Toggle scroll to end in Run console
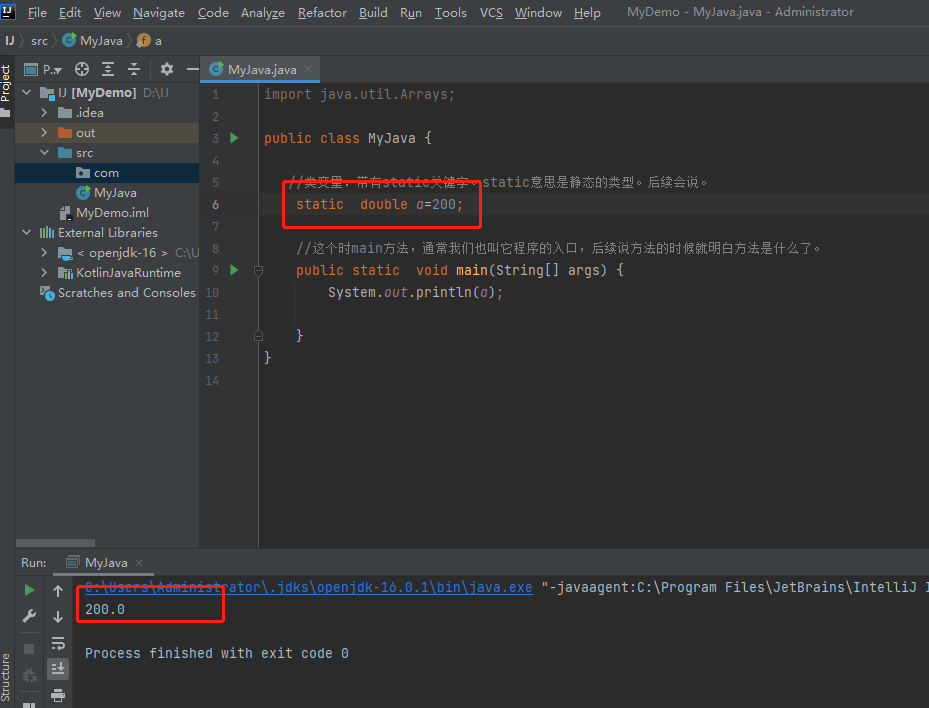Viewport: 929px width, 708px height. [58, 669]
